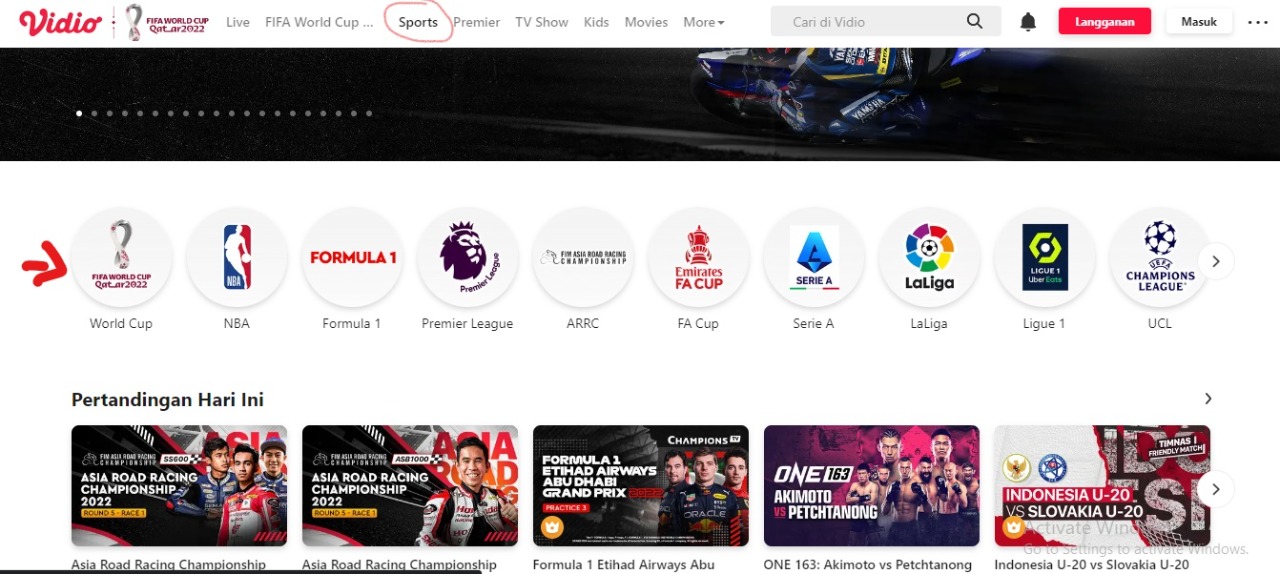Screen dimensions: 1280x574
Task: Open ONE 163 Akimoto vs Petchtanong thumbnail
Action: point(871,485)
